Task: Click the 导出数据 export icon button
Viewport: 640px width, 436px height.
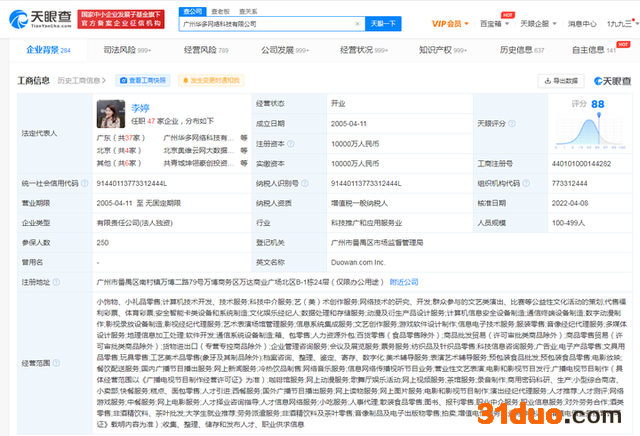Action: click(561, 81)
